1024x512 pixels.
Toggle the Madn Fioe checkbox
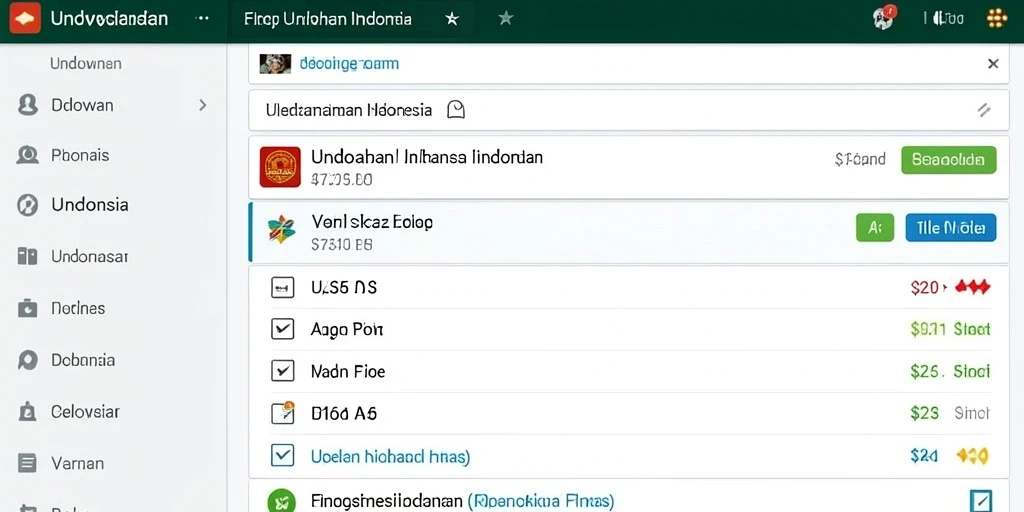click(x=282, y=371)
